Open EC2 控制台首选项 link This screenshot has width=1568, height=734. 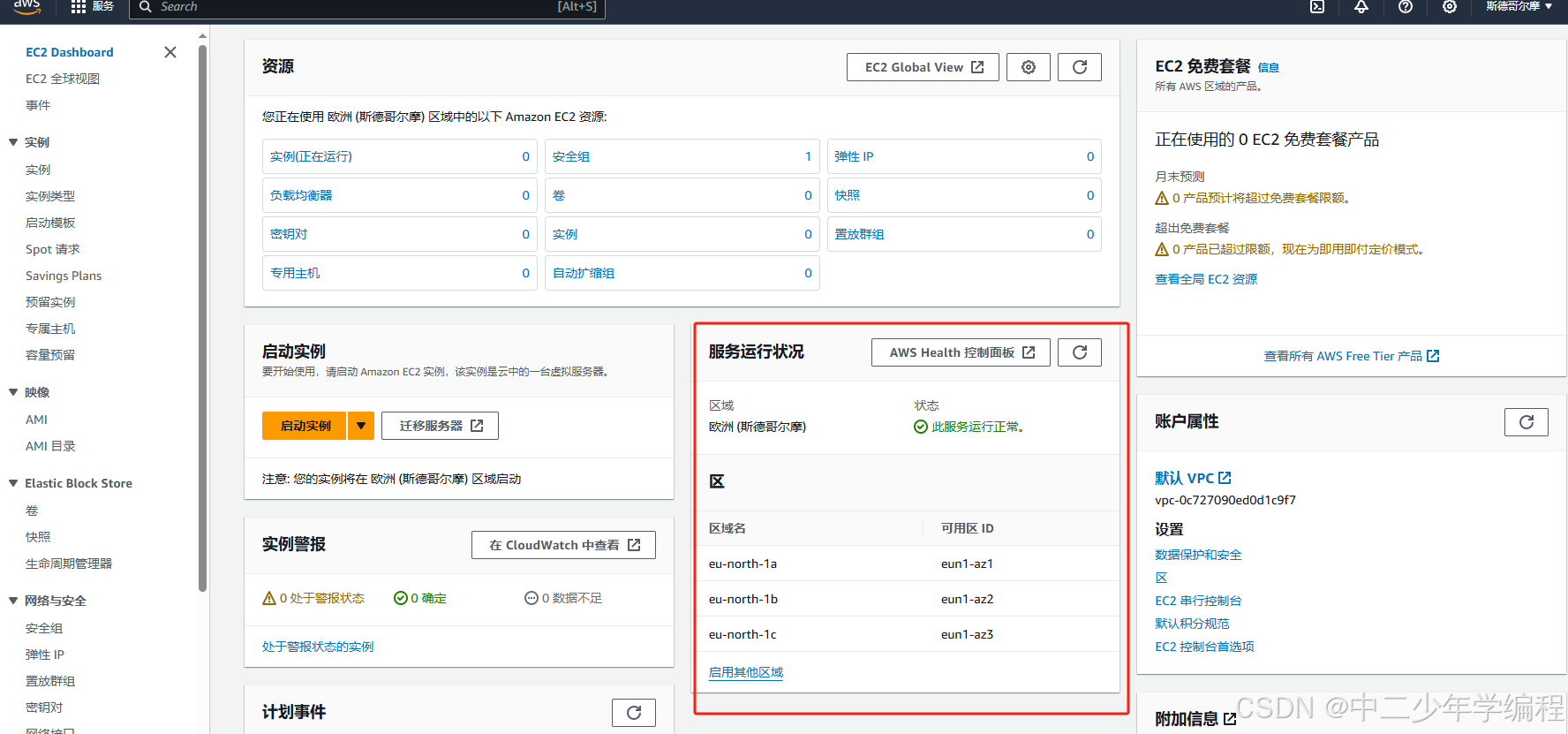pos(1204,647)
